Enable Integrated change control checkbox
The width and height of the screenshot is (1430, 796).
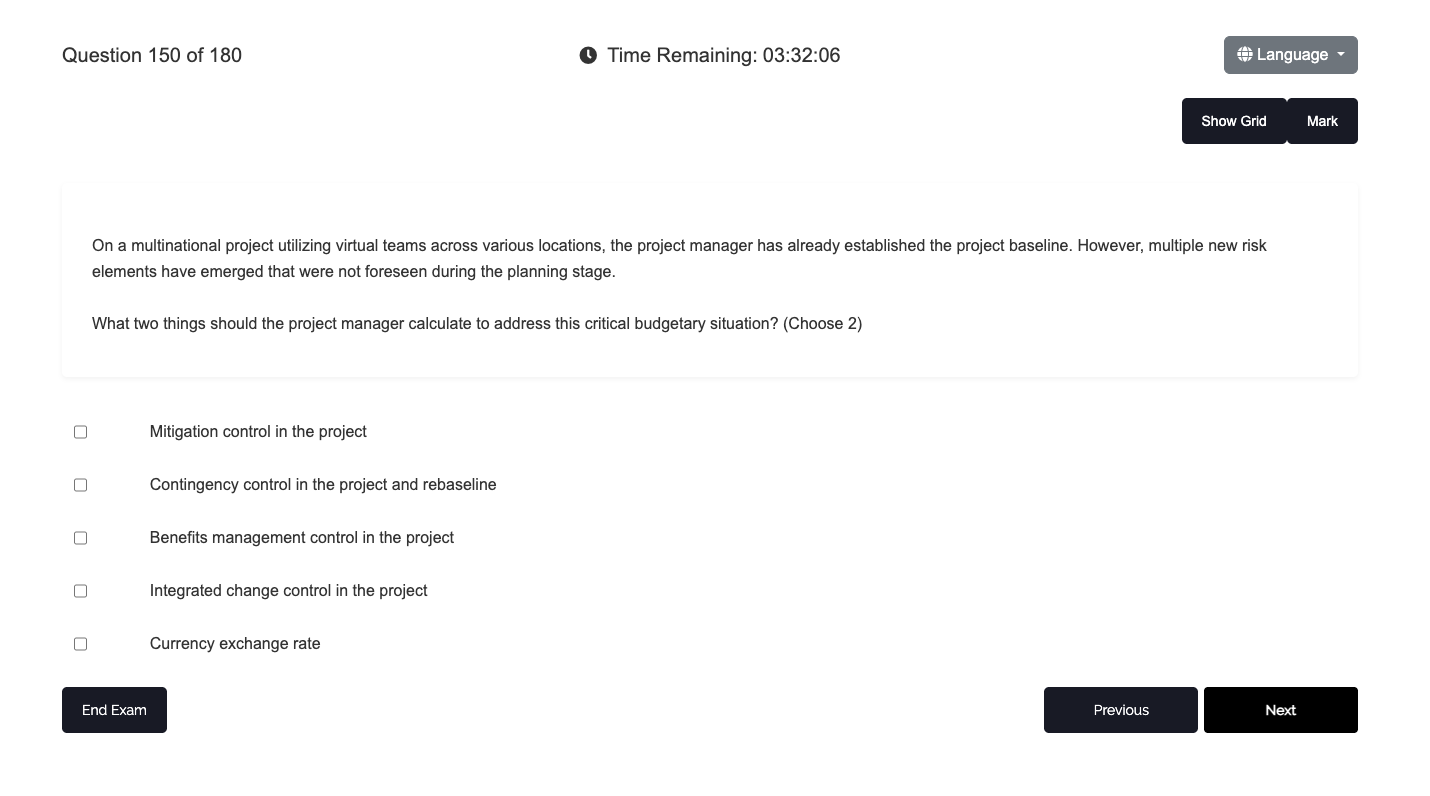tap(81, 591)
